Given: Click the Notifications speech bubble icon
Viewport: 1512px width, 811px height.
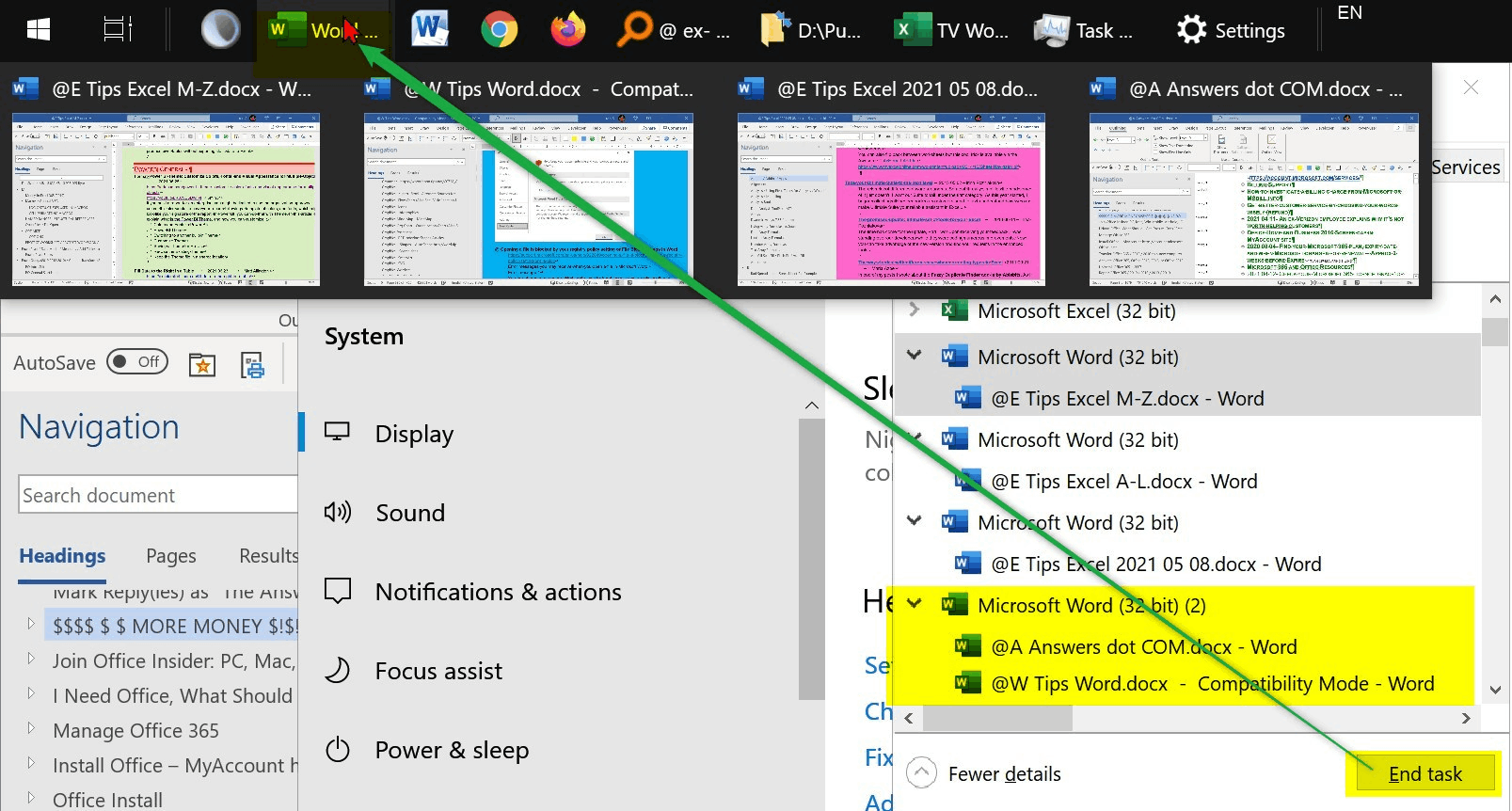Looking at the screenshot, I should [337, 591].
